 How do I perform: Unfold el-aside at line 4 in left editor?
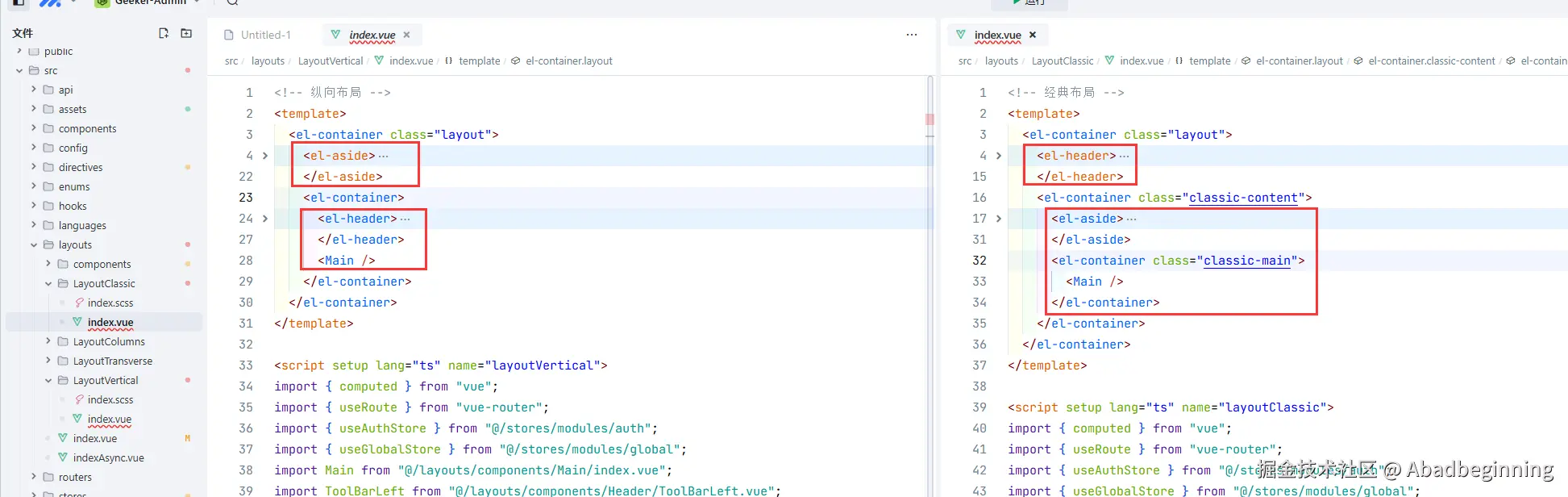(x=265, y=156)
